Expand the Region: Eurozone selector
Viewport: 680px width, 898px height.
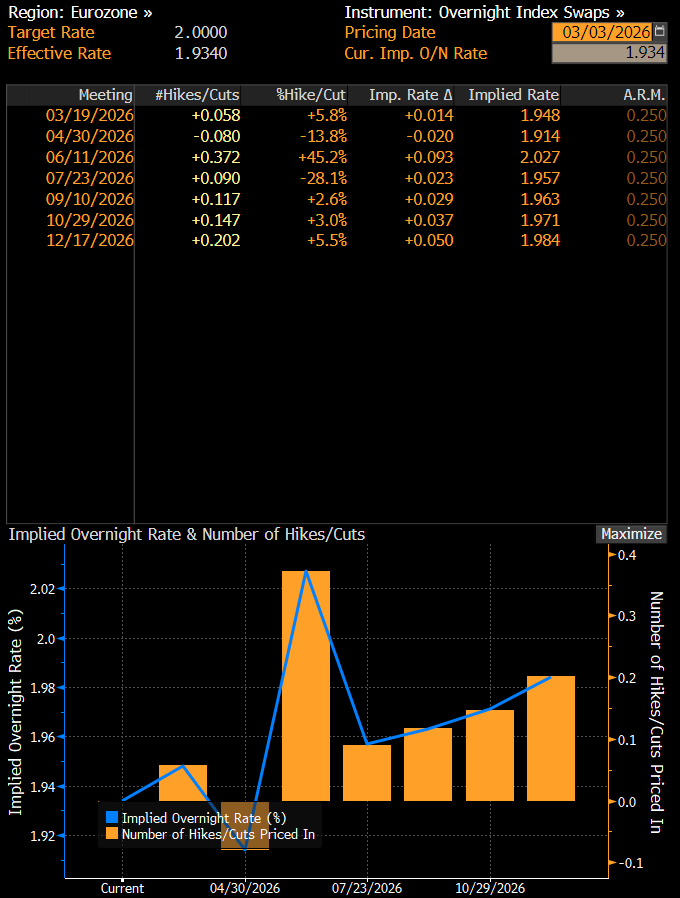(80, 12)
